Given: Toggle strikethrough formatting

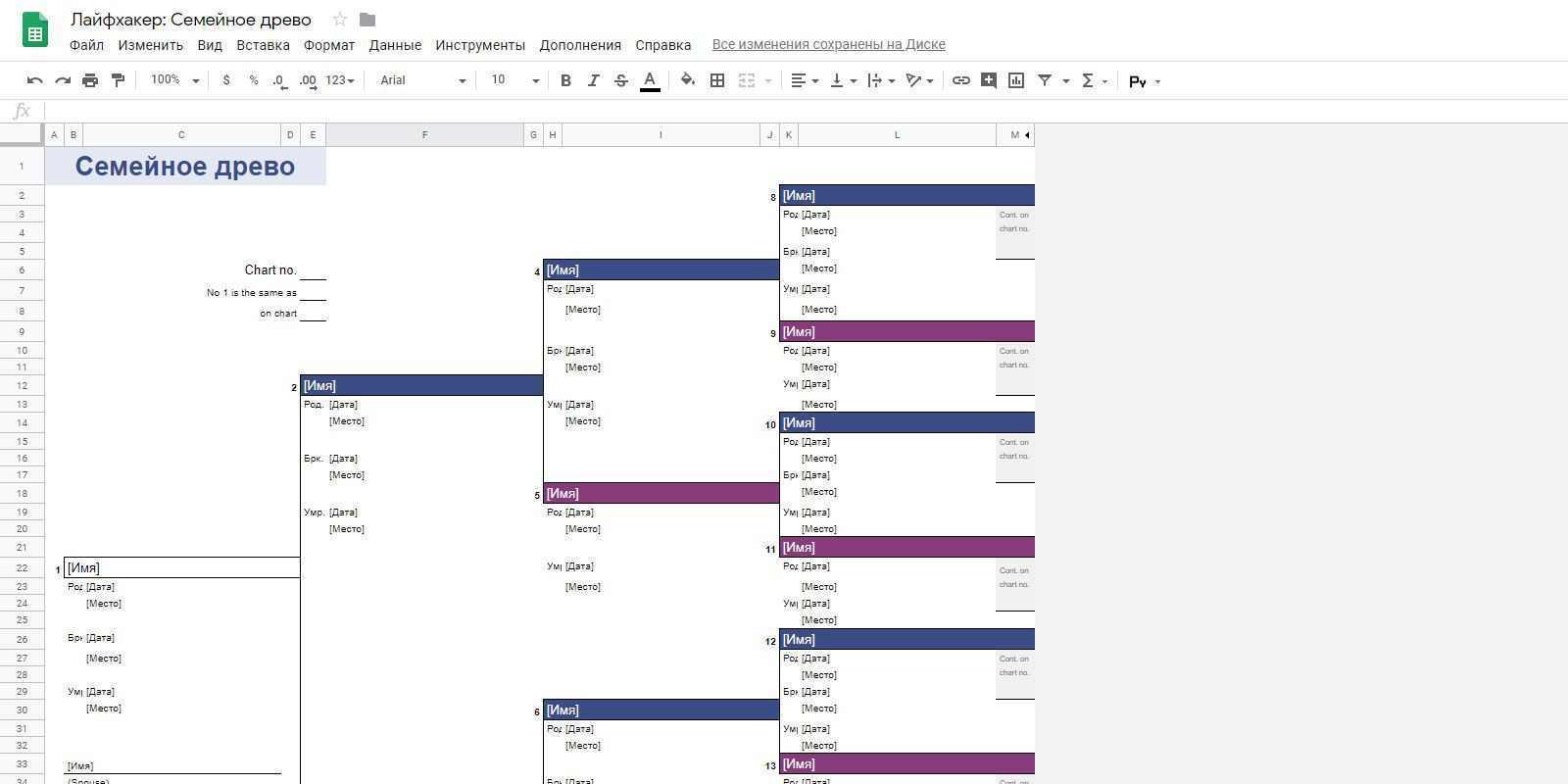Looking at the screenshot, I should coord(620,80).
